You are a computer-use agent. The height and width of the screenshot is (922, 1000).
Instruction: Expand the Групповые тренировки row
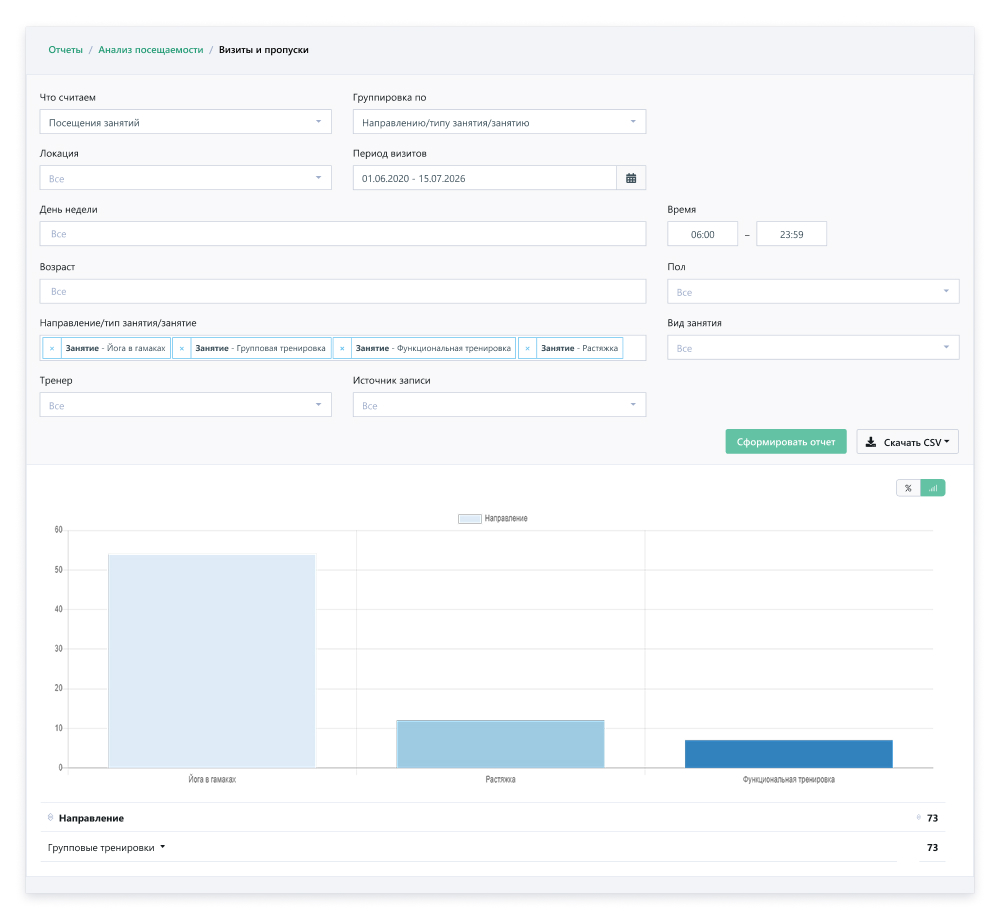coord(107,847)
